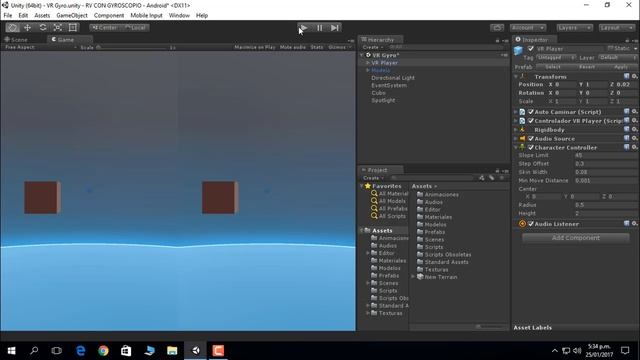Open the Layer Default dropdown
Viewport: 640px width, 360px height.
(618, 58)
